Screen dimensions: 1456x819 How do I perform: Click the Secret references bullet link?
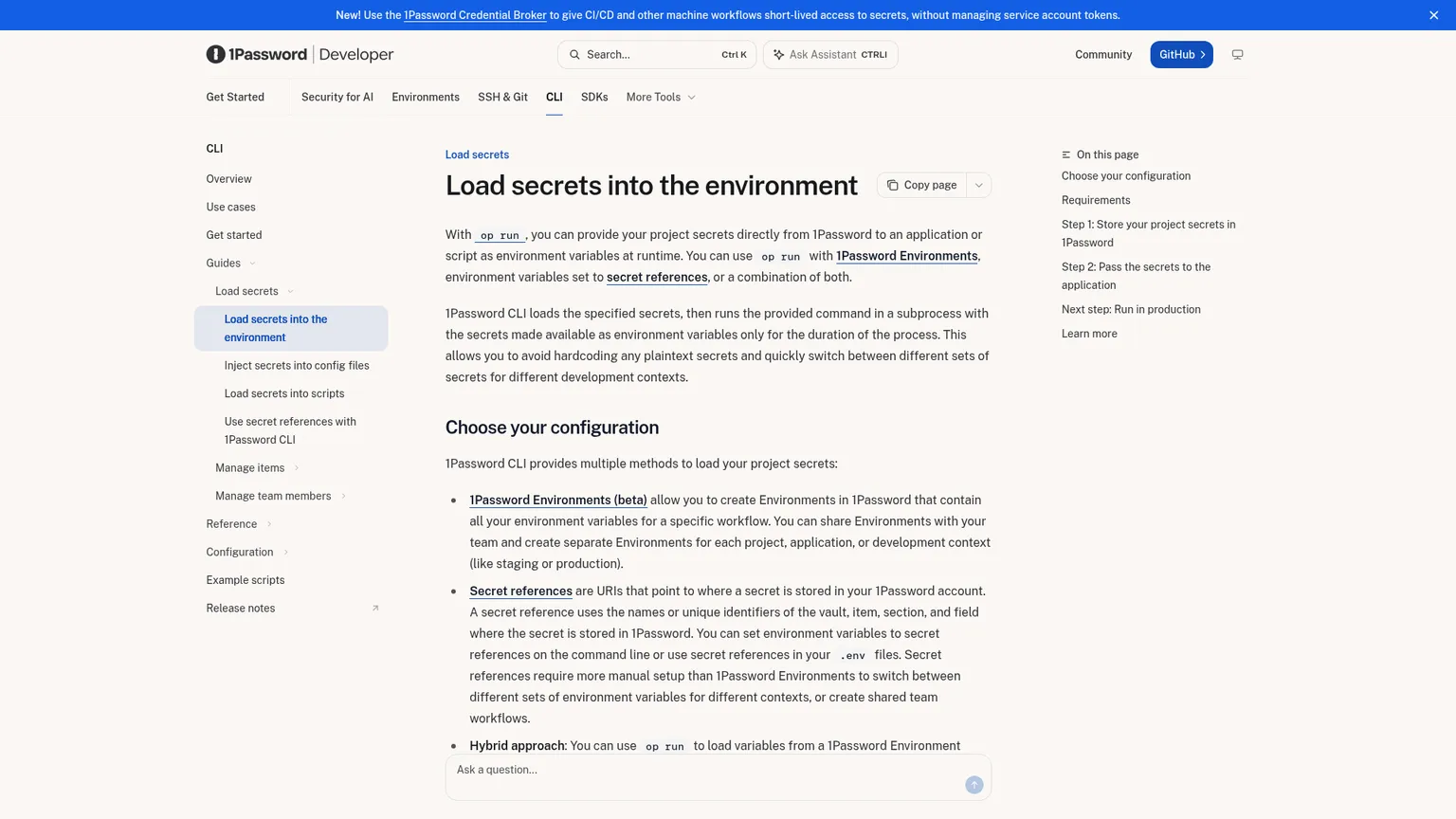pyautogui.click(x=520, y=591)
